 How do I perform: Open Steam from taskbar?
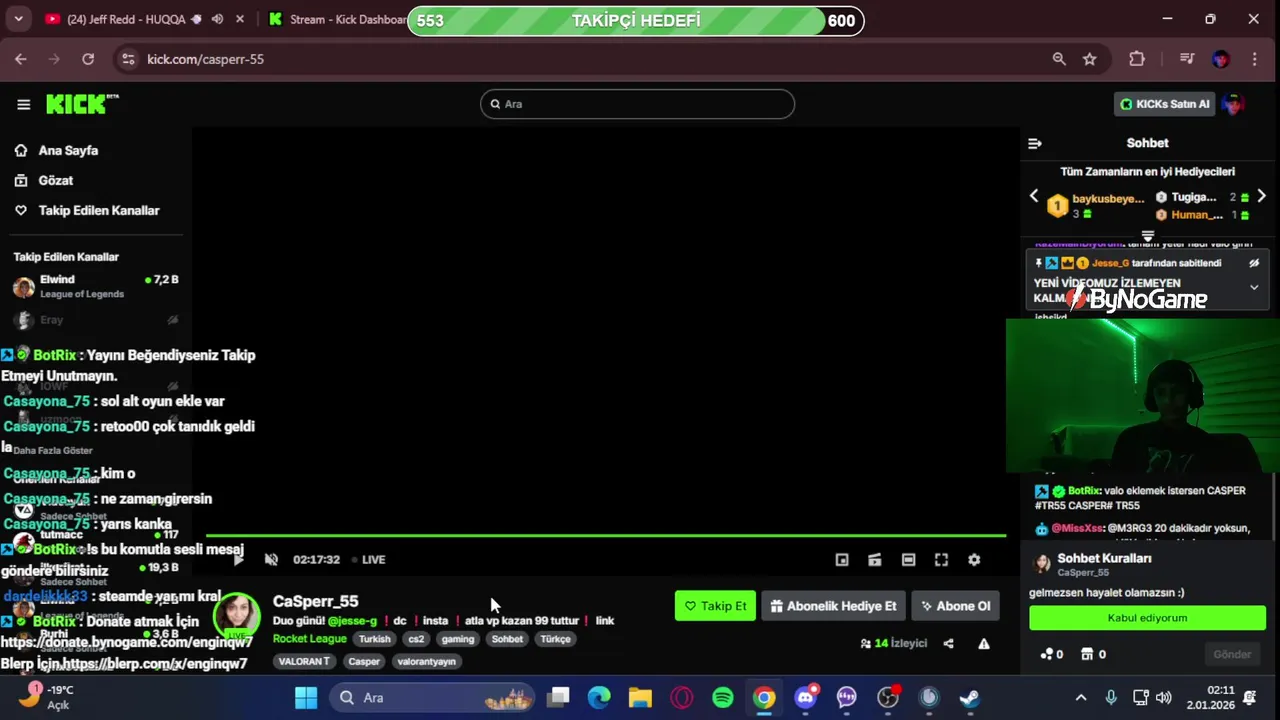(x=969, y=698)
